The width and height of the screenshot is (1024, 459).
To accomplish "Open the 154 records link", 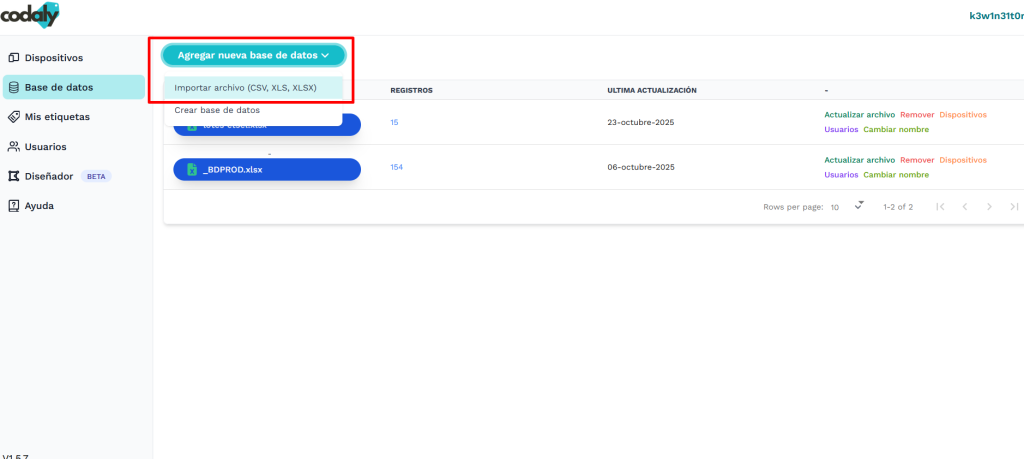I will (396, 167).
